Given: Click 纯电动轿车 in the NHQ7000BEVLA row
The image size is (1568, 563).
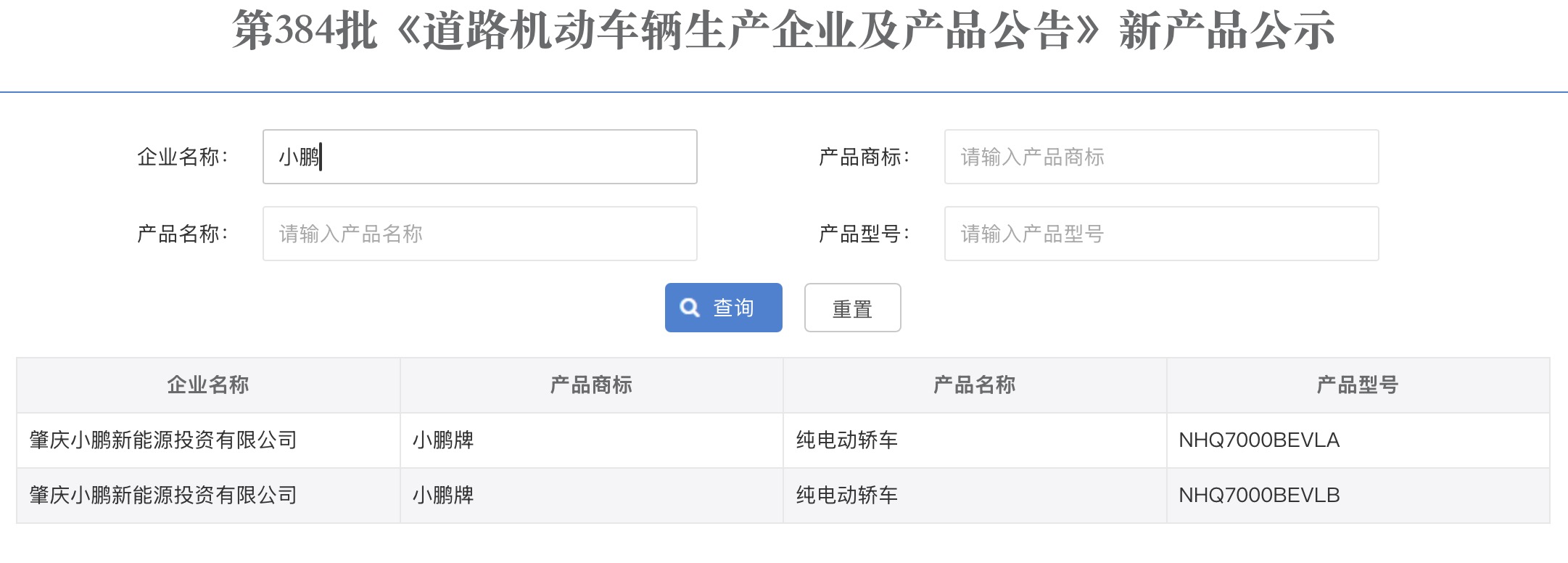Looking at the screenshot, I should 846,440.
